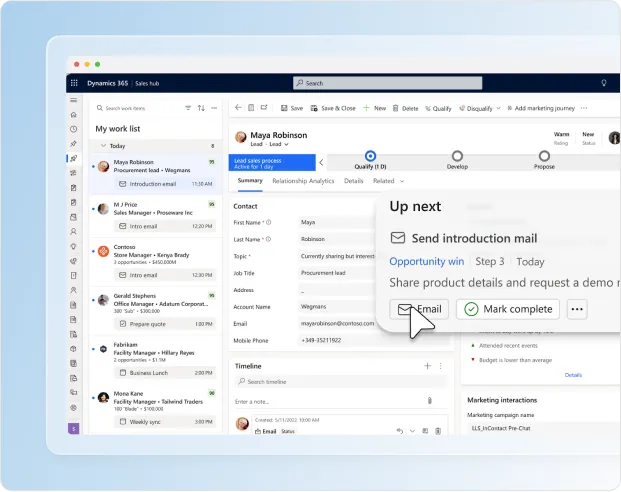Open the app launcher waffle icon
Image resolution: width=621 pixels, height=492 pixels.
point(74,83)
